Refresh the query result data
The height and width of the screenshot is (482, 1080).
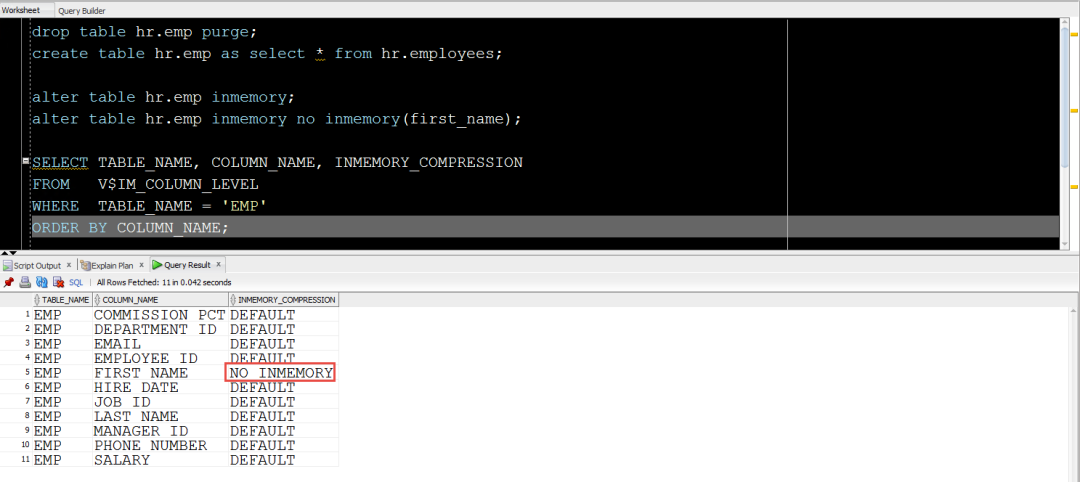tap(41, 282)
